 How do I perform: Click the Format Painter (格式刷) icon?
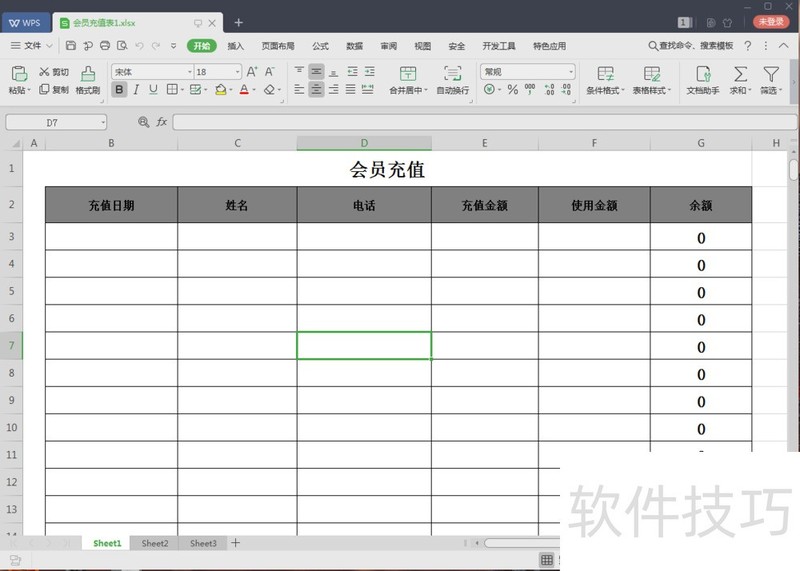[x=87, y=74]
